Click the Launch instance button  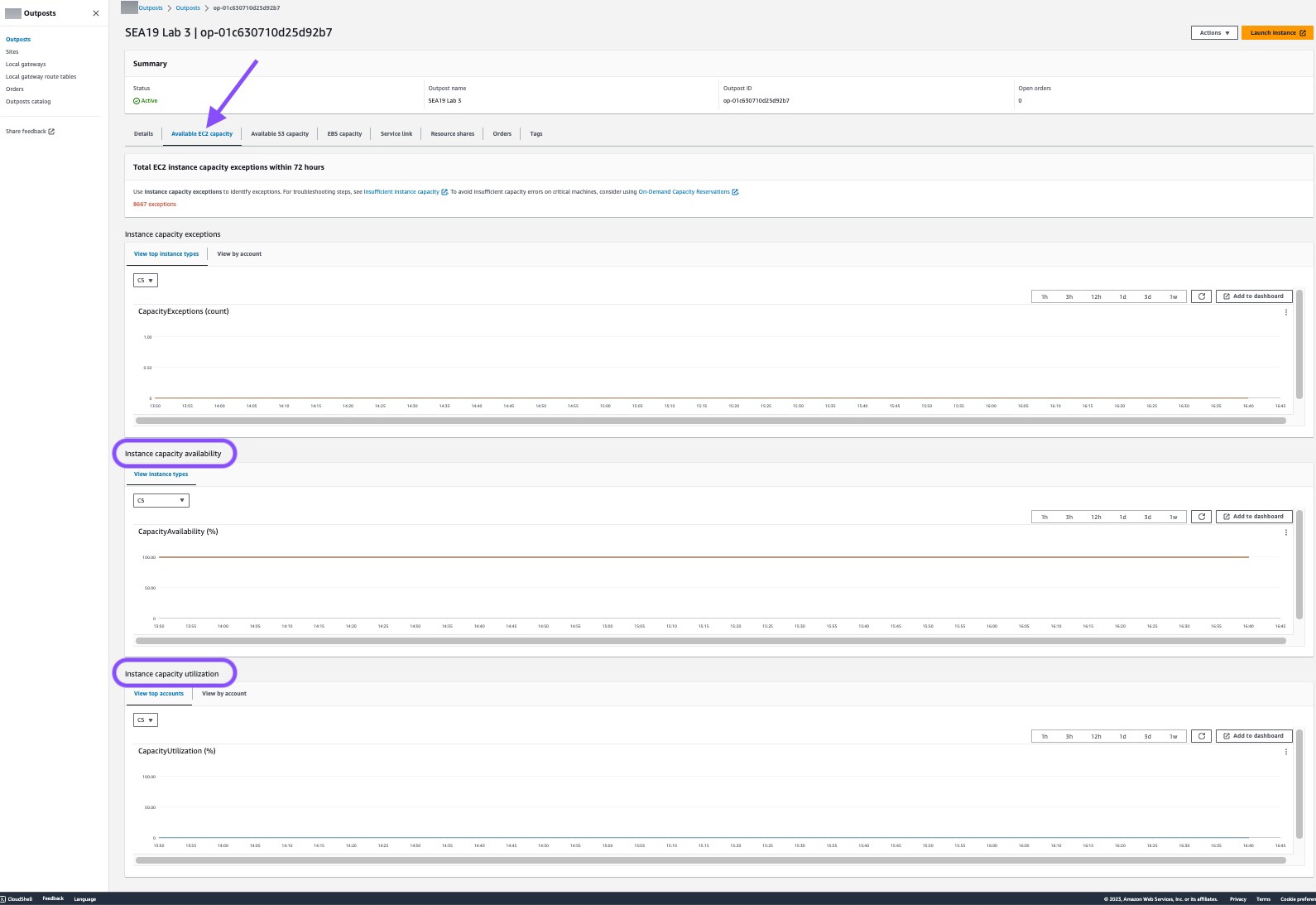coord(1277,33)
